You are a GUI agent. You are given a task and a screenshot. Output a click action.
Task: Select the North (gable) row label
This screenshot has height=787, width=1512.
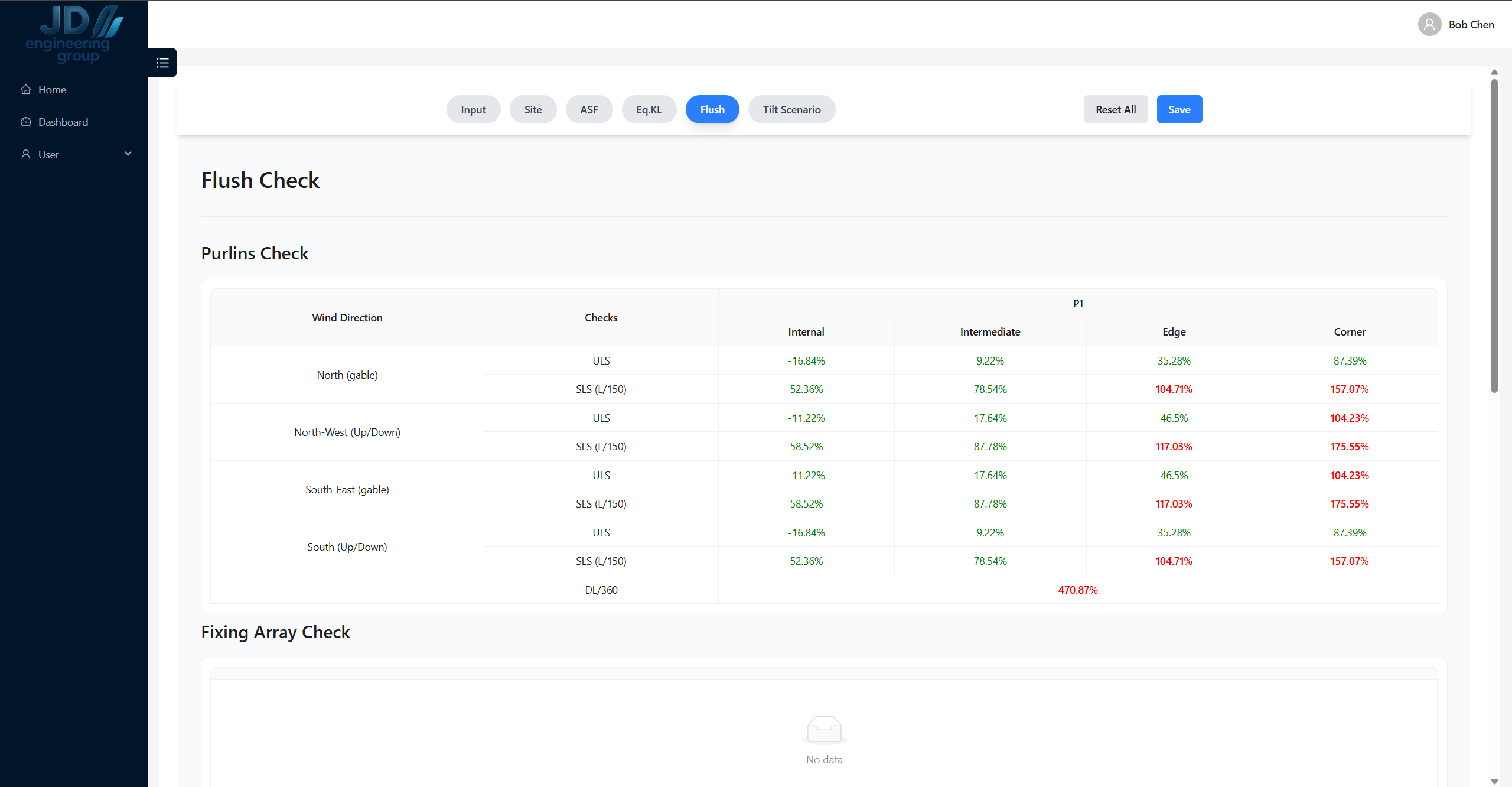click(347, 375)
